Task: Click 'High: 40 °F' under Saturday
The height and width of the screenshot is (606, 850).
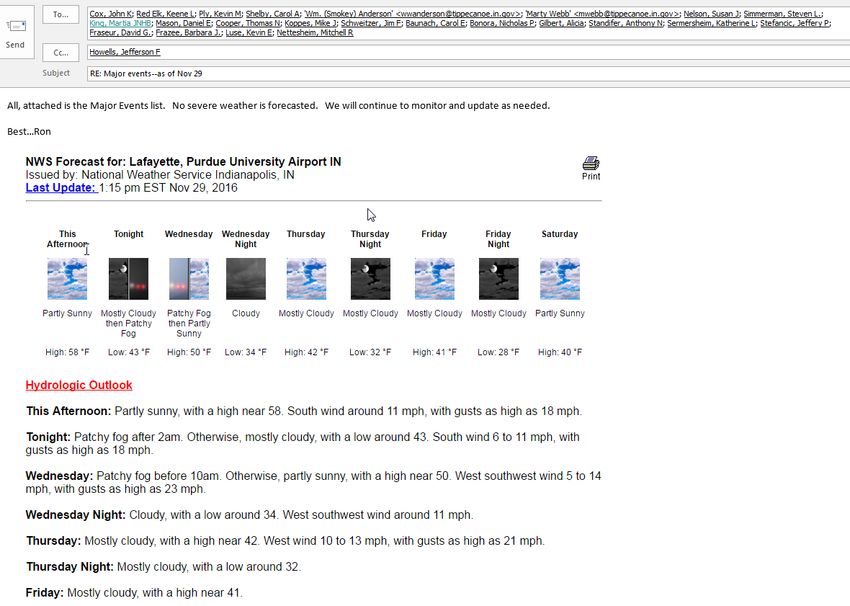Action: [559, 352]
